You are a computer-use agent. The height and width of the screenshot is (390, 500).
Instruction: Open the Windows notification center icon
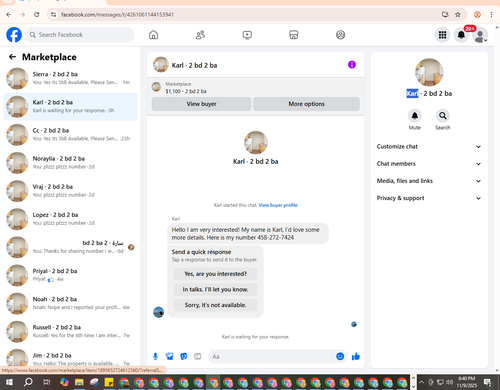tap(488, 382)
